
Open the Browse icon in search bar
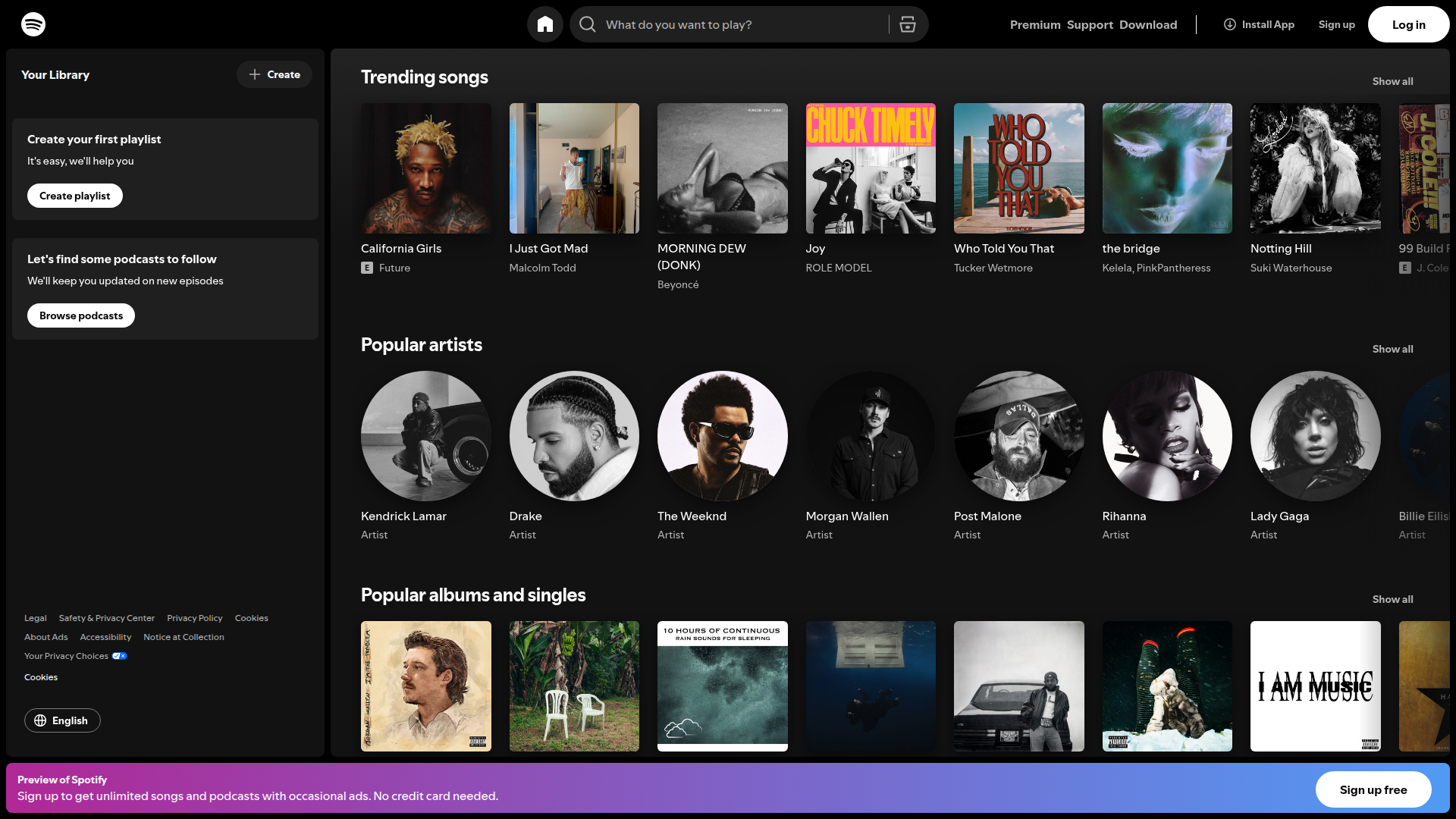click(x=908, y=24)
